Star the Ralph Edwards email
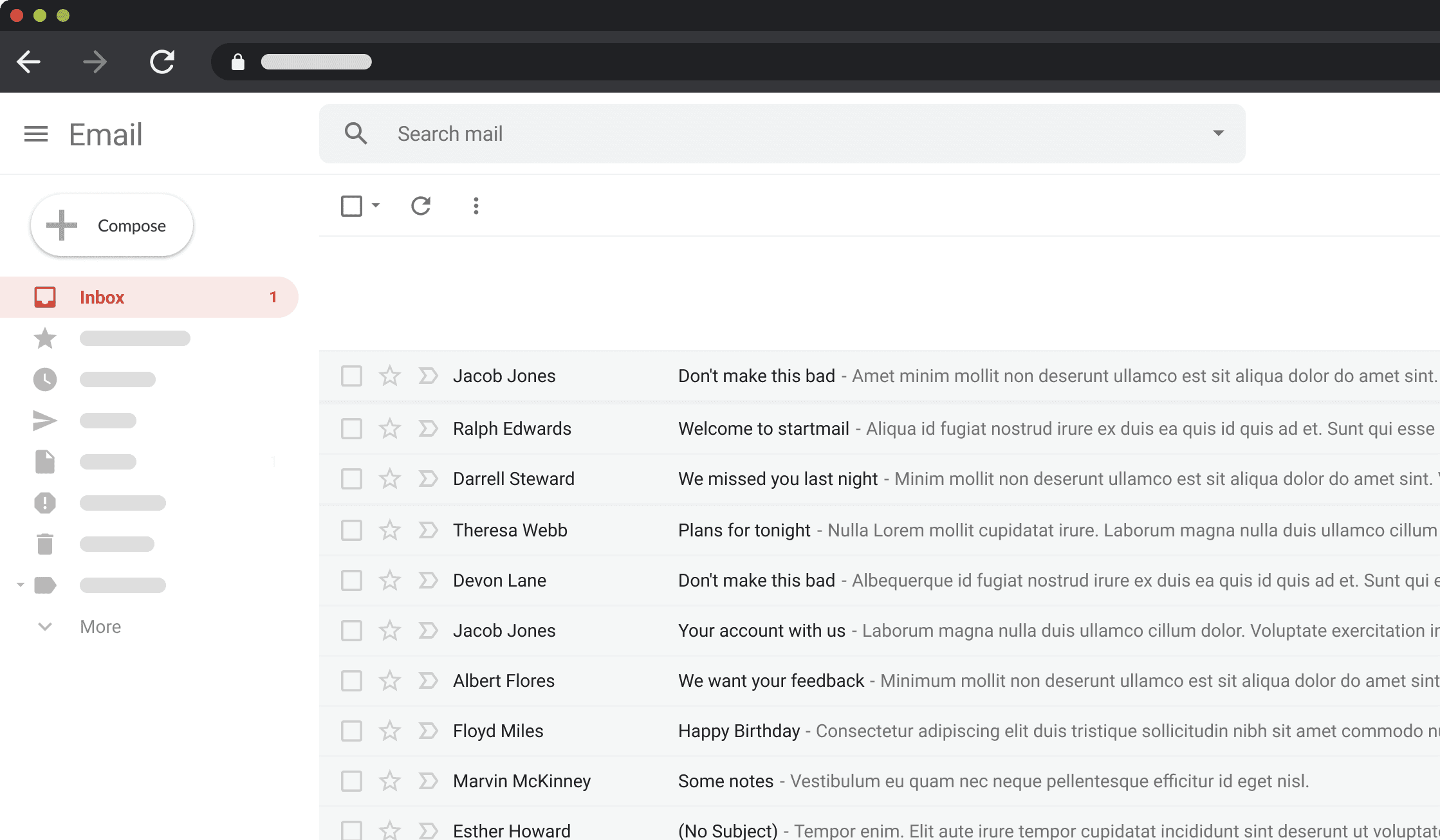Viewport: 1440px width, 840px height. tap(390, 428)
